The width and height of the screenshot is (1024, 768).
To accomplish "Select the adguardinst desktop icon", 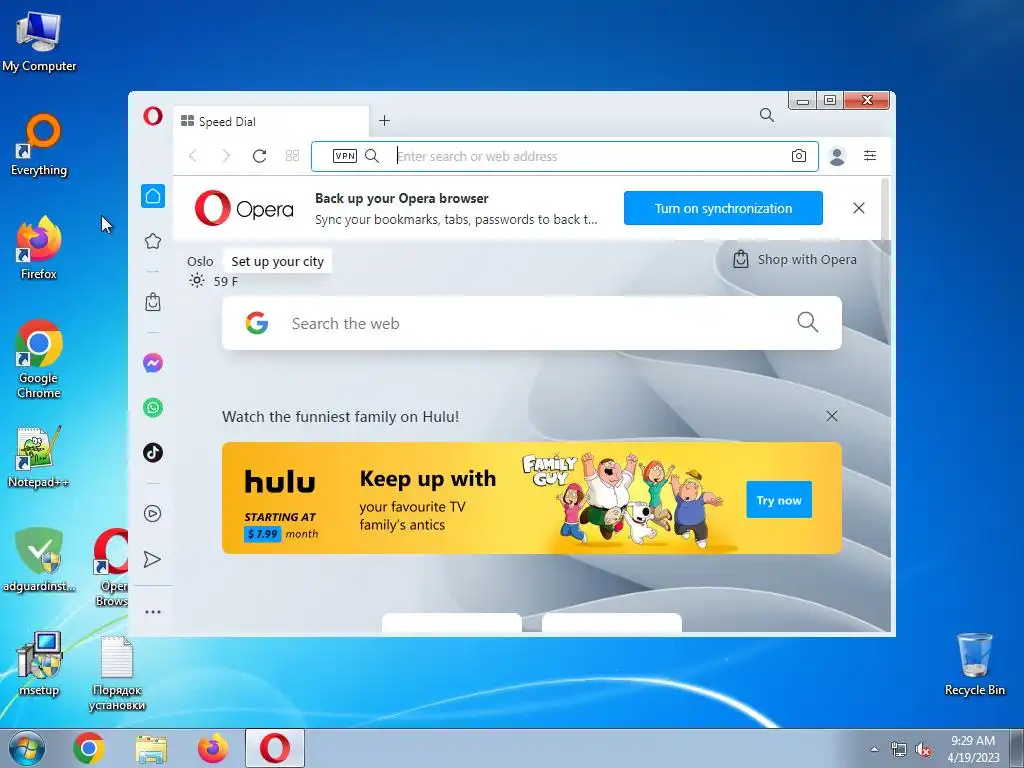I will tap(39, 560).
